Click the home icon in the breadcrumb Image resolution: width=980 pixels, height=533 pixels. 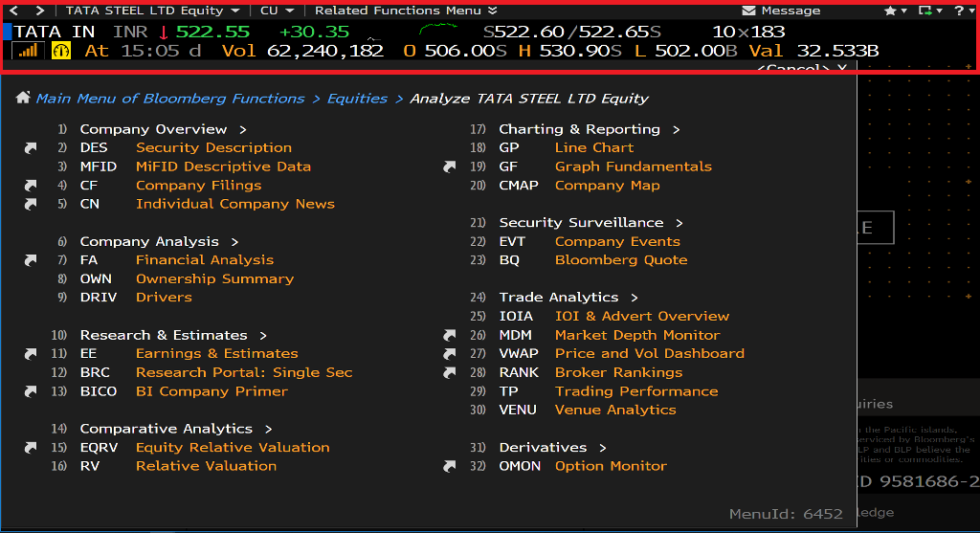pyautogui.click(x=22, y=98)
